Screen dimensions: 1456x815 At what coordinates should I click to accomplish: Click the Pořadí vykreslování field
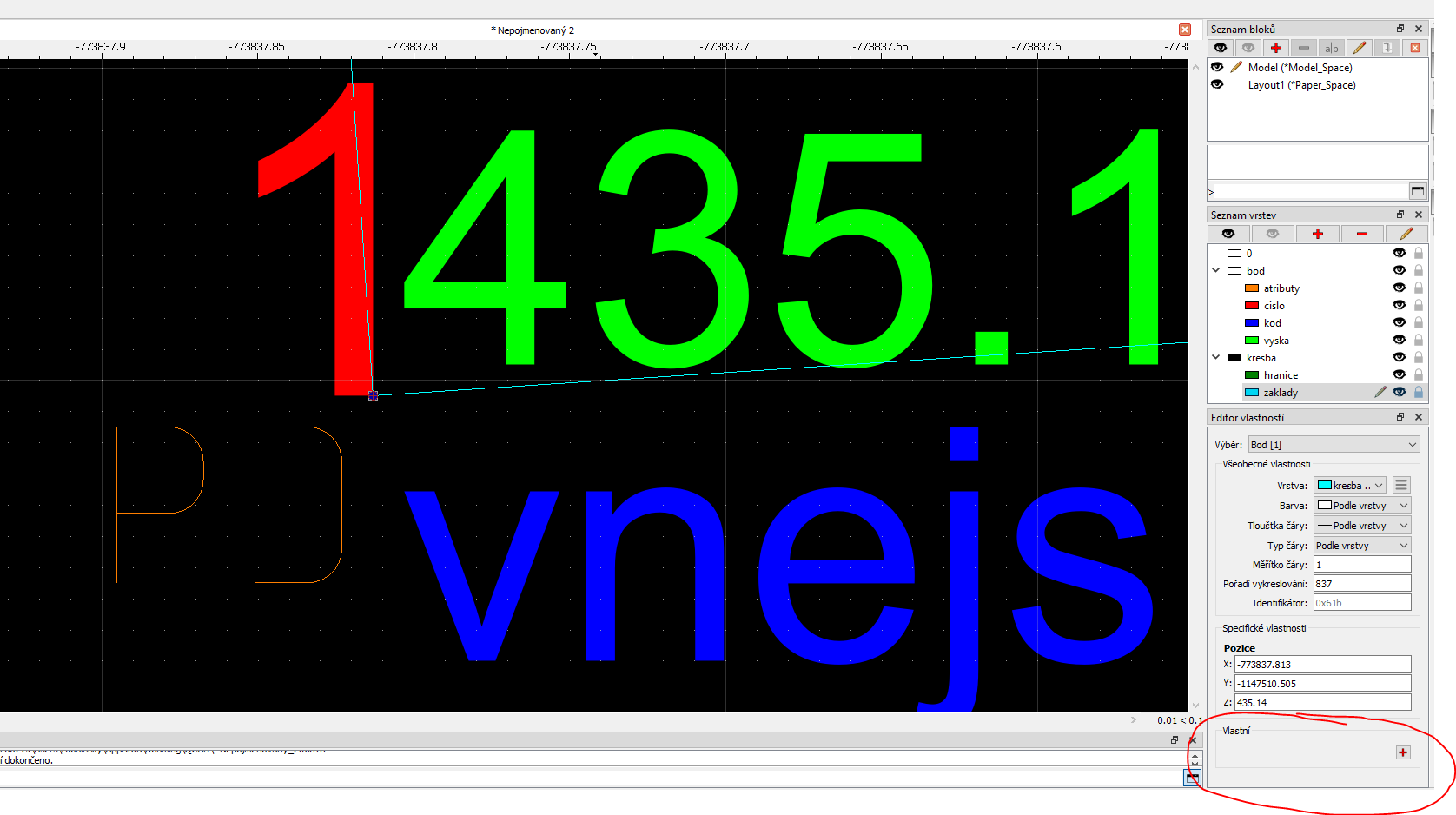click(1362, 584)
